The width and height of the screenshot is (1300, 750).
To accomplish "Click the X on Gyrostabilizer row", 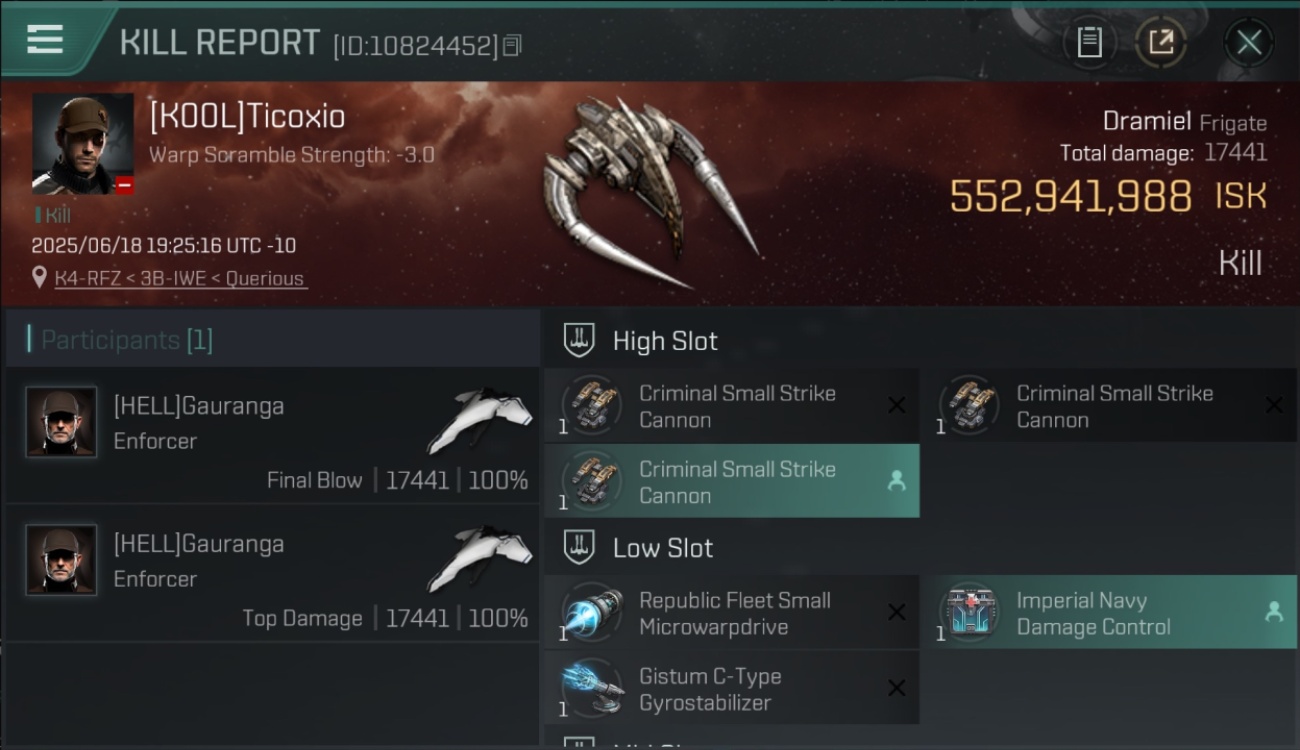I will 897,688.
